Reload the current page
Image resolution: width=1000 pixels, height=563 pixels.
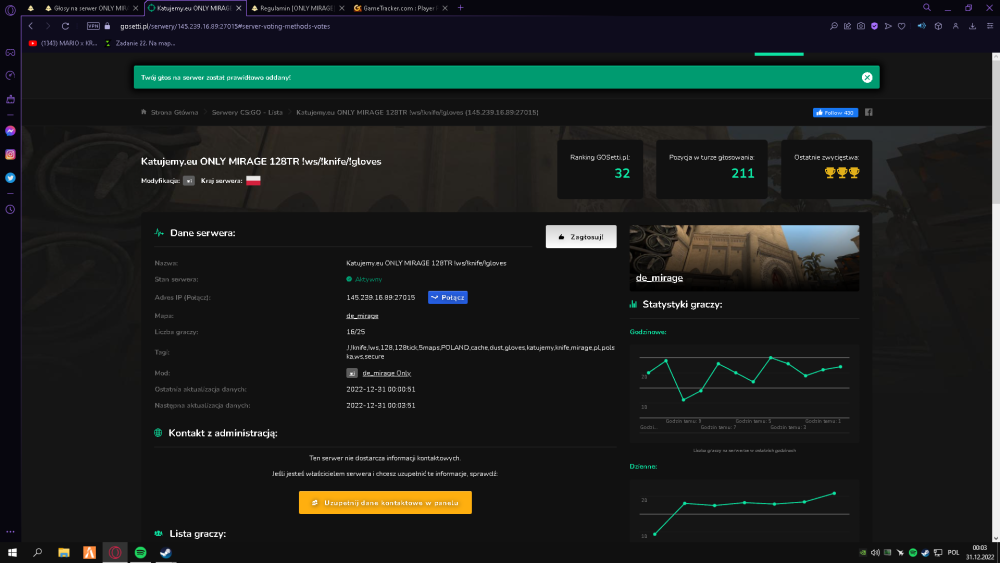click(65, 26)
